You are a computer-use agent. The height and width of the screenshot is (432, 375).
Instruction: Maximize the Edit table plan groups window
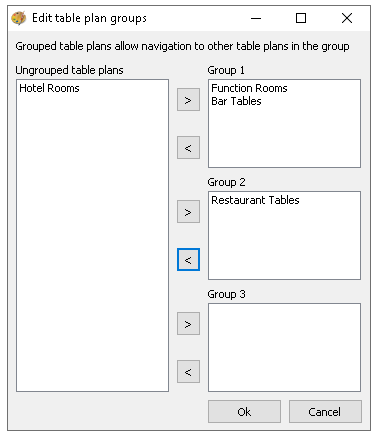point(301,18)
